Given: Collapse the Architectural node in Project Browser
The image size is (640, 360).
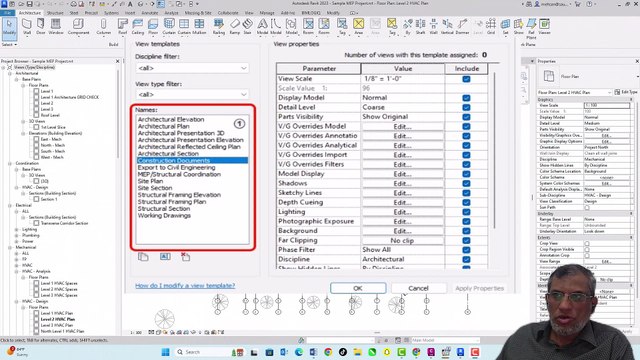Looking at the screenshot, I should tap(10, 73).
